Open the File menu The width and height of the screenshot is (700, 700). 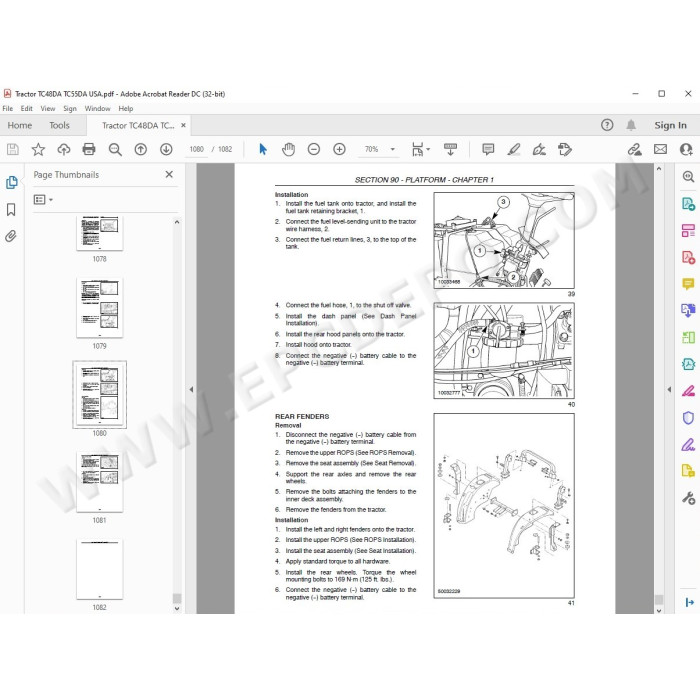coord(8,108)
